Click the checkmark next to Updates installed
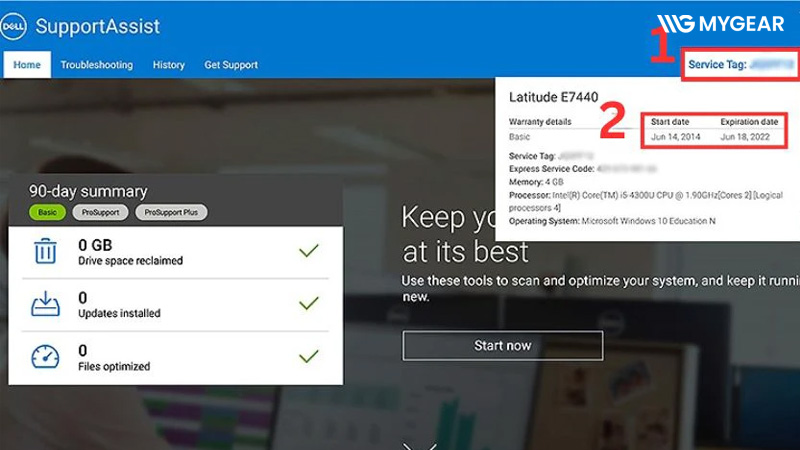Image resolution: width=800 pixels, height=450 pixels. point(309,304)
